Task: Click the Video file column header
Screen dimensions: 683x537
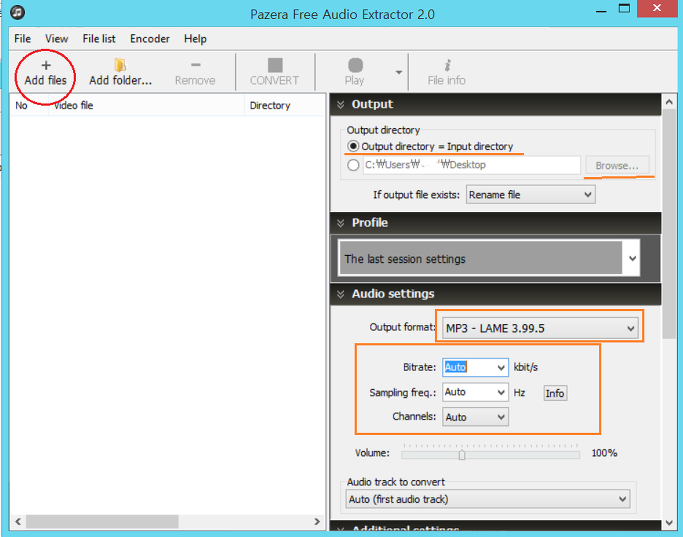Action: [146, 105]
